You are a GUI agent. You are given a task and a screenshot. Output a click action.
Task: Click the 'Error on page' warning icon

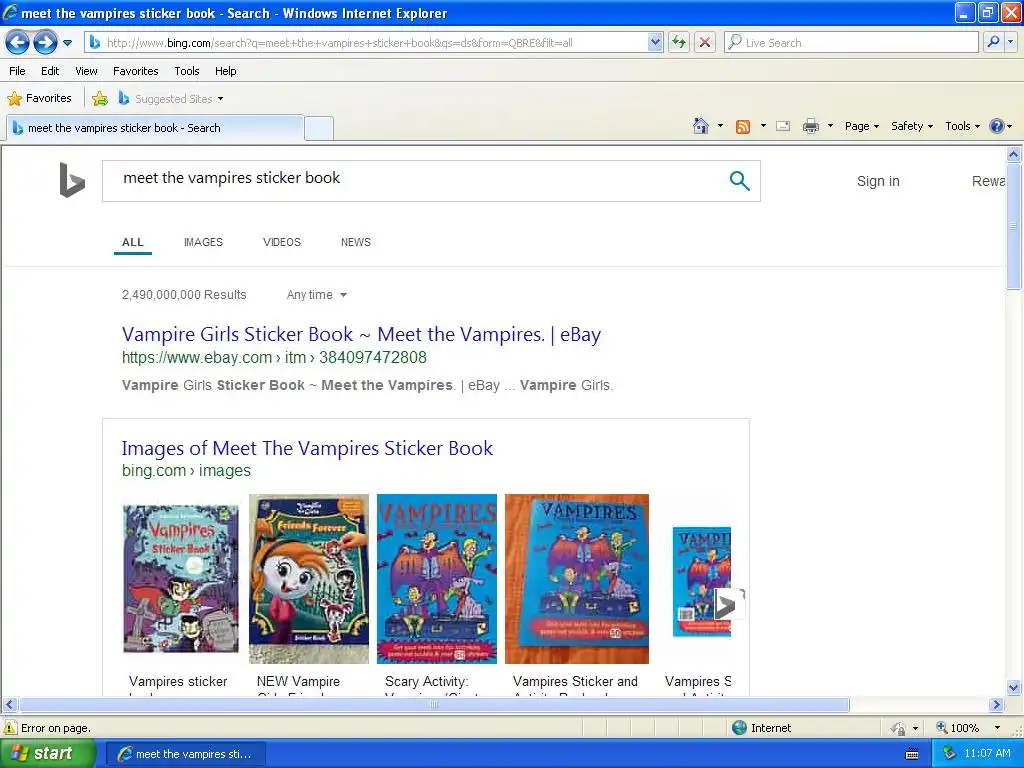tap(9, 728)
